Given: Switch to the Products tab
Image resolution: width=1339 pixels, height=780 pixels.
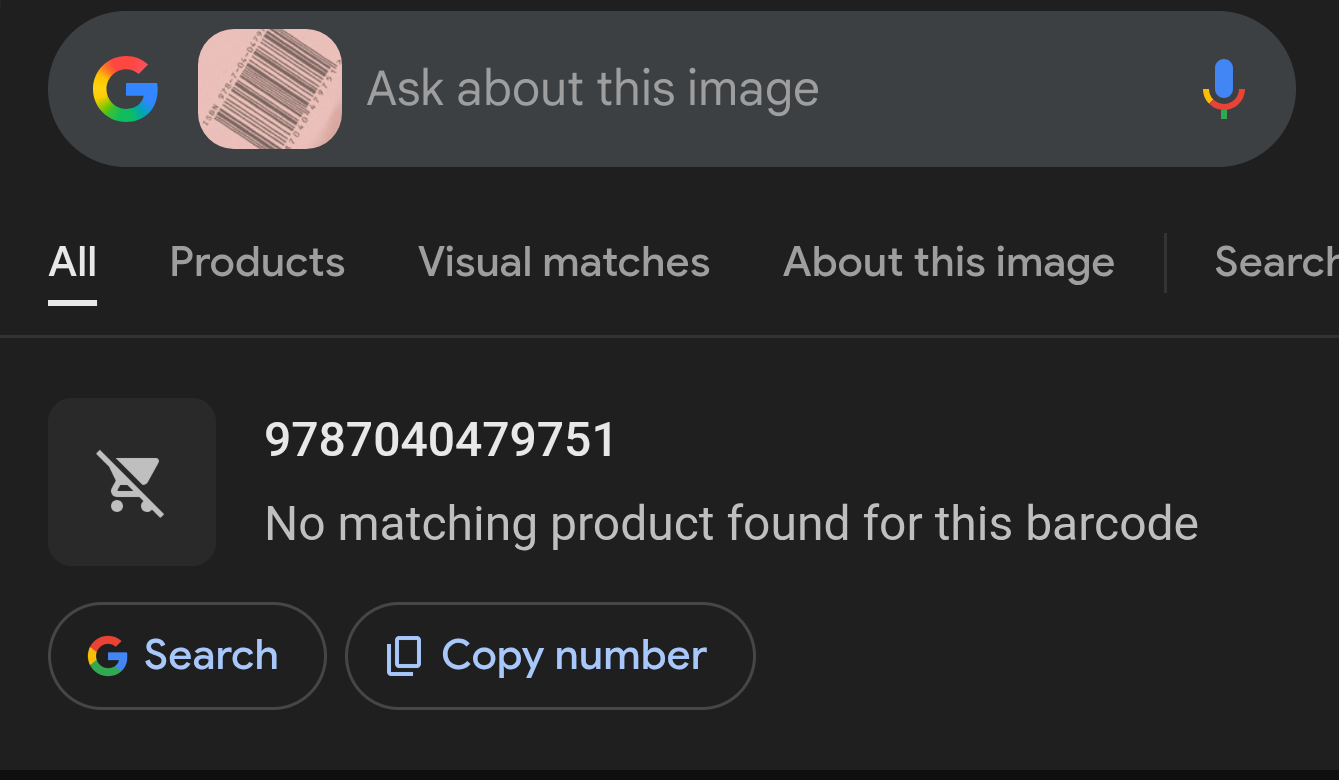Looking at the screenshot, I should (x=257, y=262).
